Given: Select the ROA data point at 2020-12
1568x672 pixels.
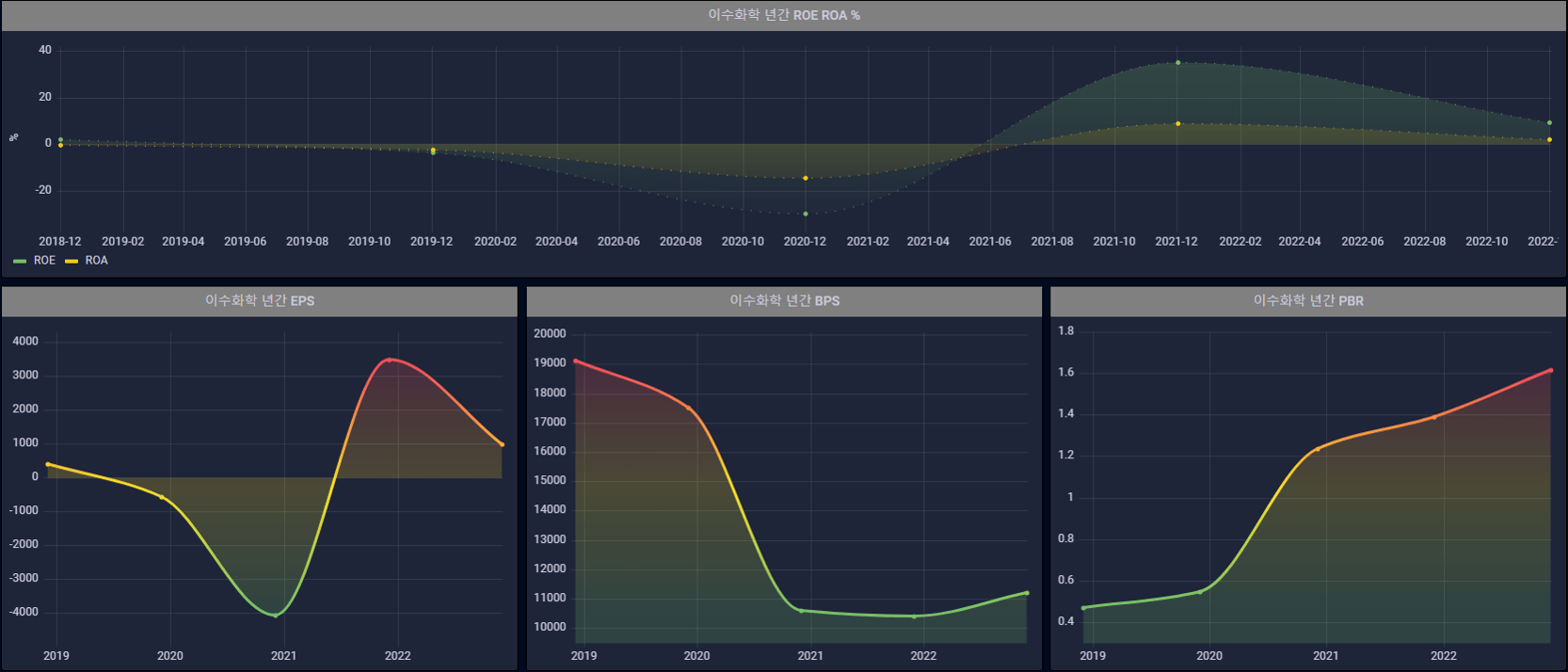Looking at the screenshot, I should pyautogui.click(x=806, y=178).
